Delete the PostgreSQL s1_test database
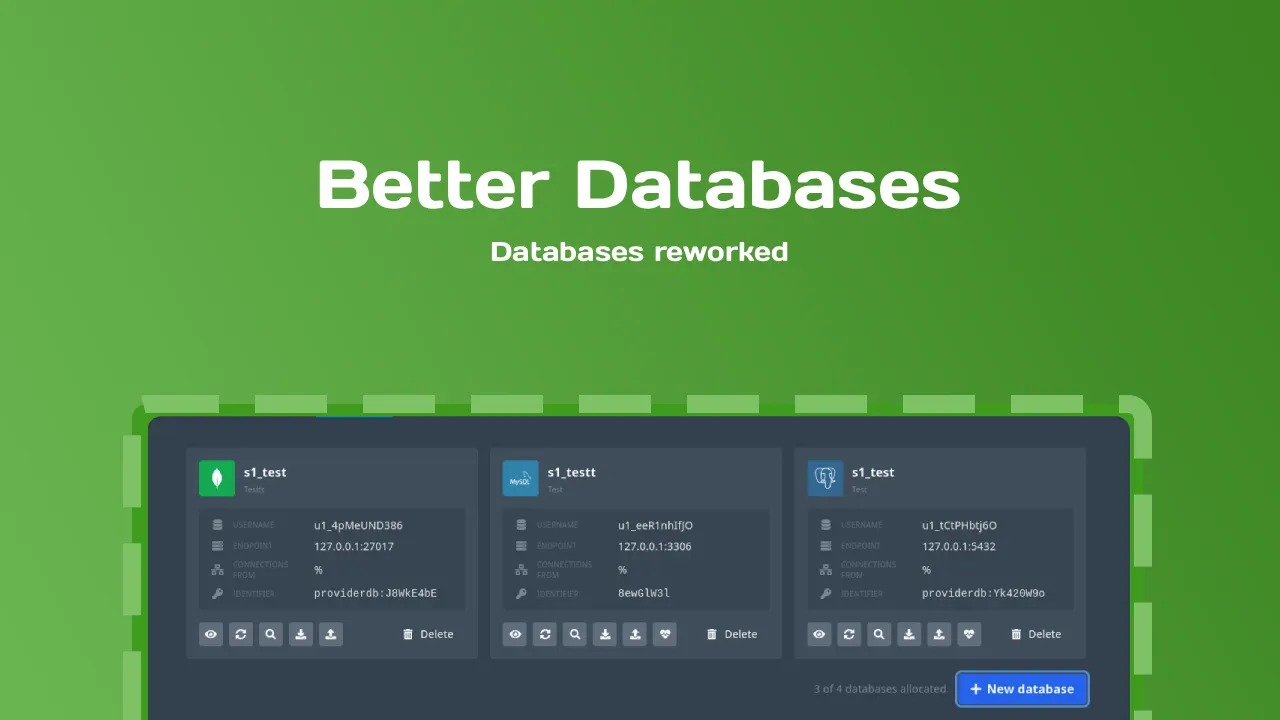Viewport: 1280px width, 720px height. pyautogui.click(x=1036, y=634)
